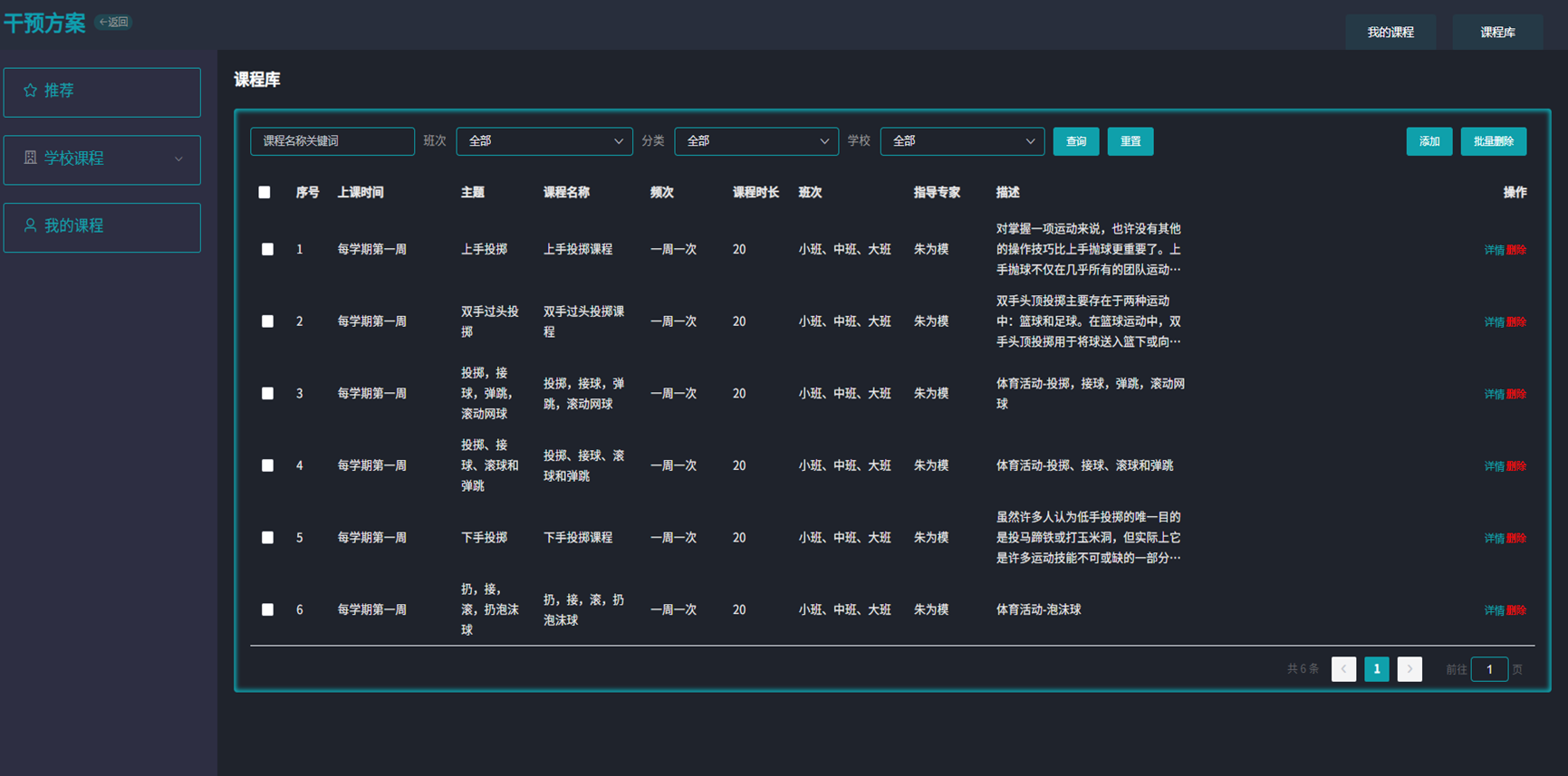1568x776 pixels.
Task: Open 详情 for 双手过头投掷课程 row
Action: pyautogui.click(x=1494, y=322)
